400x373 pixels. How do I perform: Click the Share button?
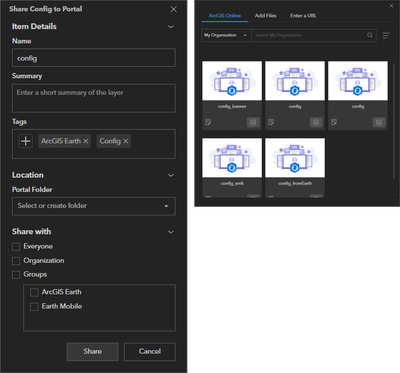tap(92, 351)
